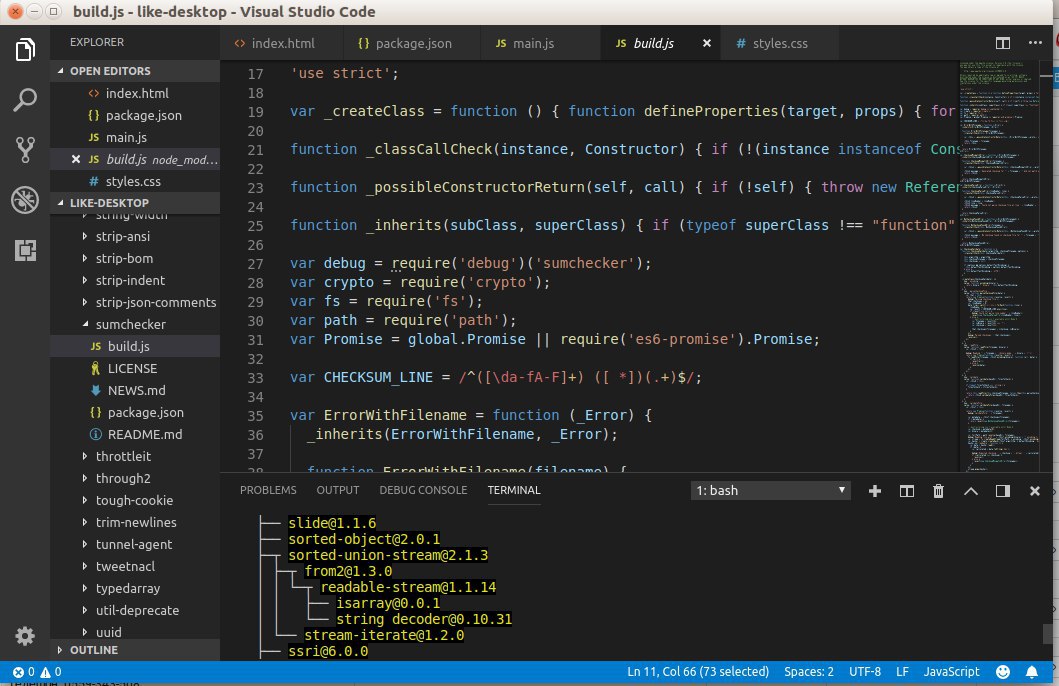Open the Extensions view

26,250
